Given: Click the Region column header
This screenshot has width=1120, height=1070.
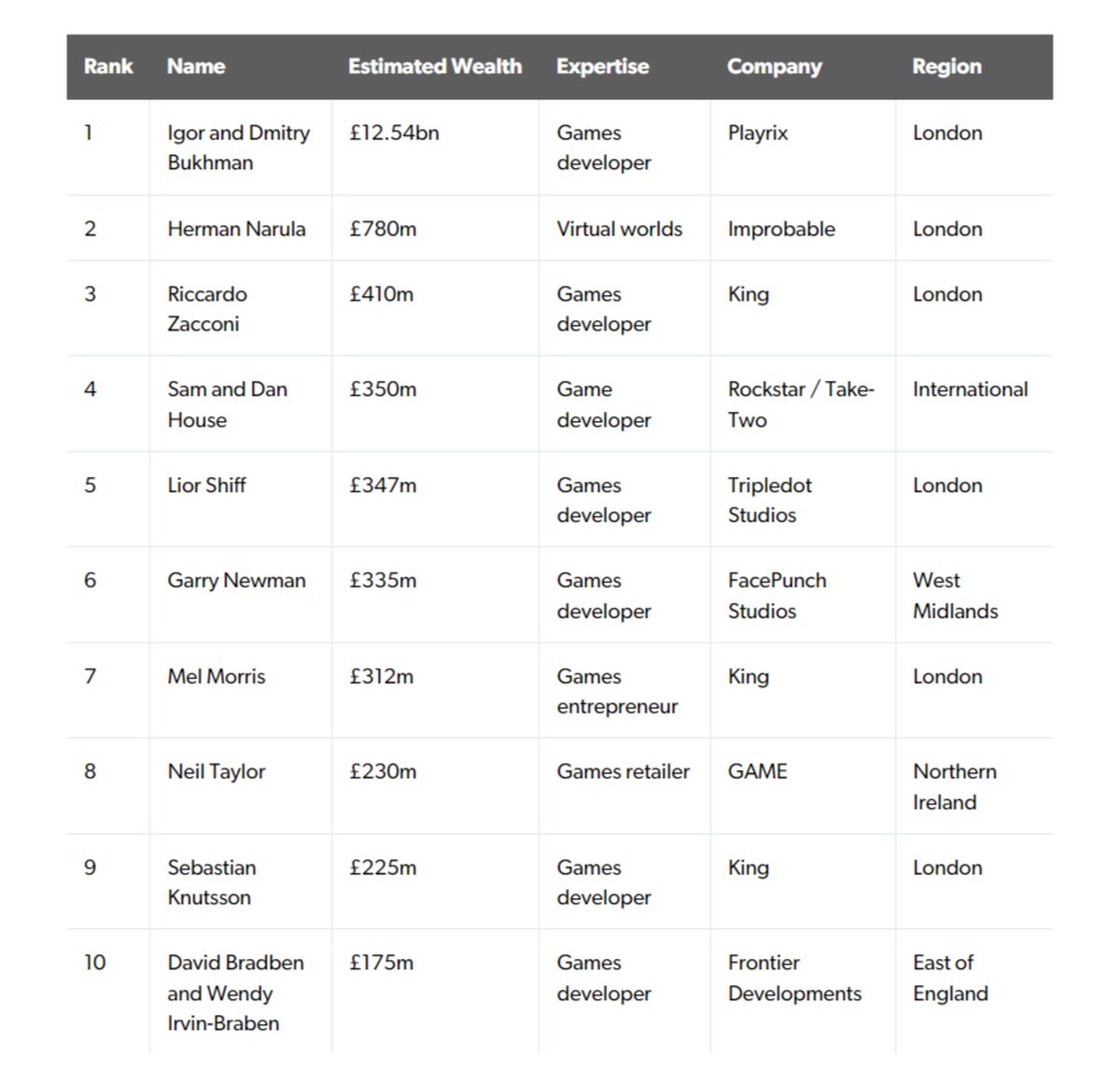Looking at the screenshot, I should pos(946,66).
